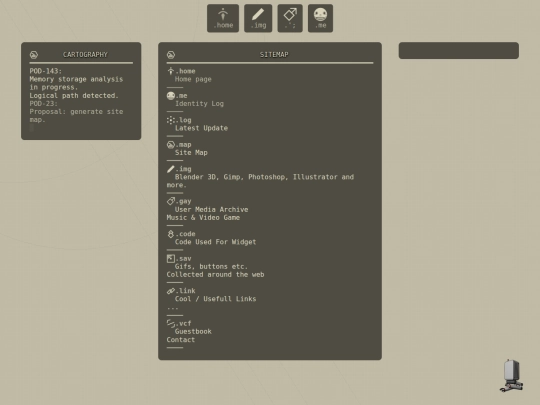Screen dimensions: 540x405
Task: Follow the .log sitemap link
Action: [183, 120]
